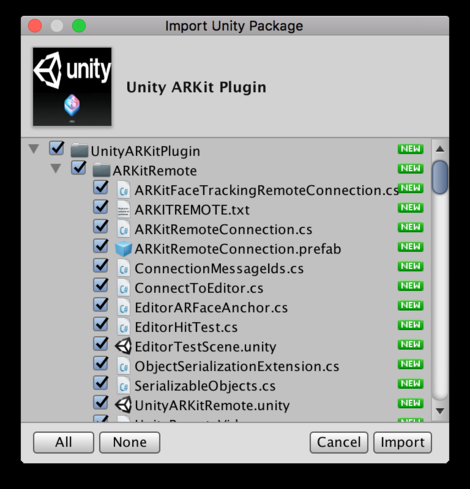The height and width of the screenshot is (489, 470).
Task: Click the Import button
Action: [402, 442]
